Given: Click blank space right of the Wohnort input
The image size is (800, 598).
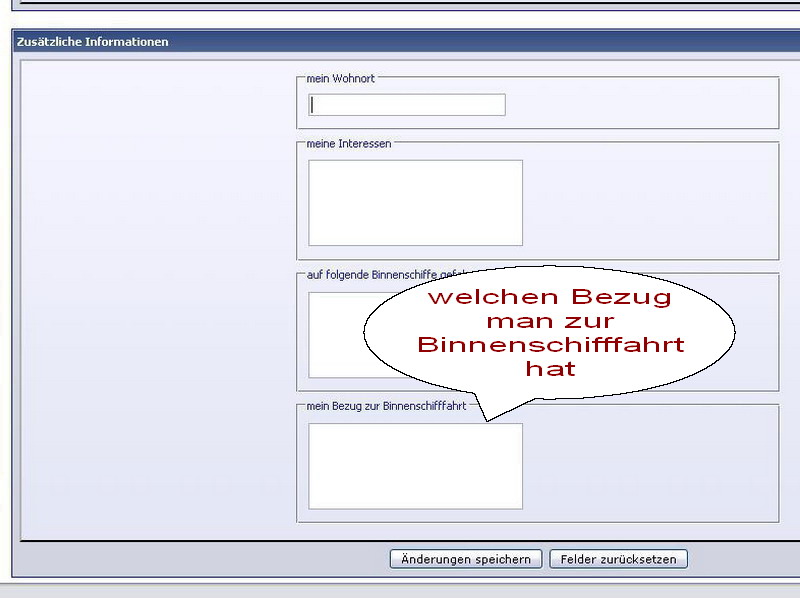Looking at the screenshot, I should [640, 105].
